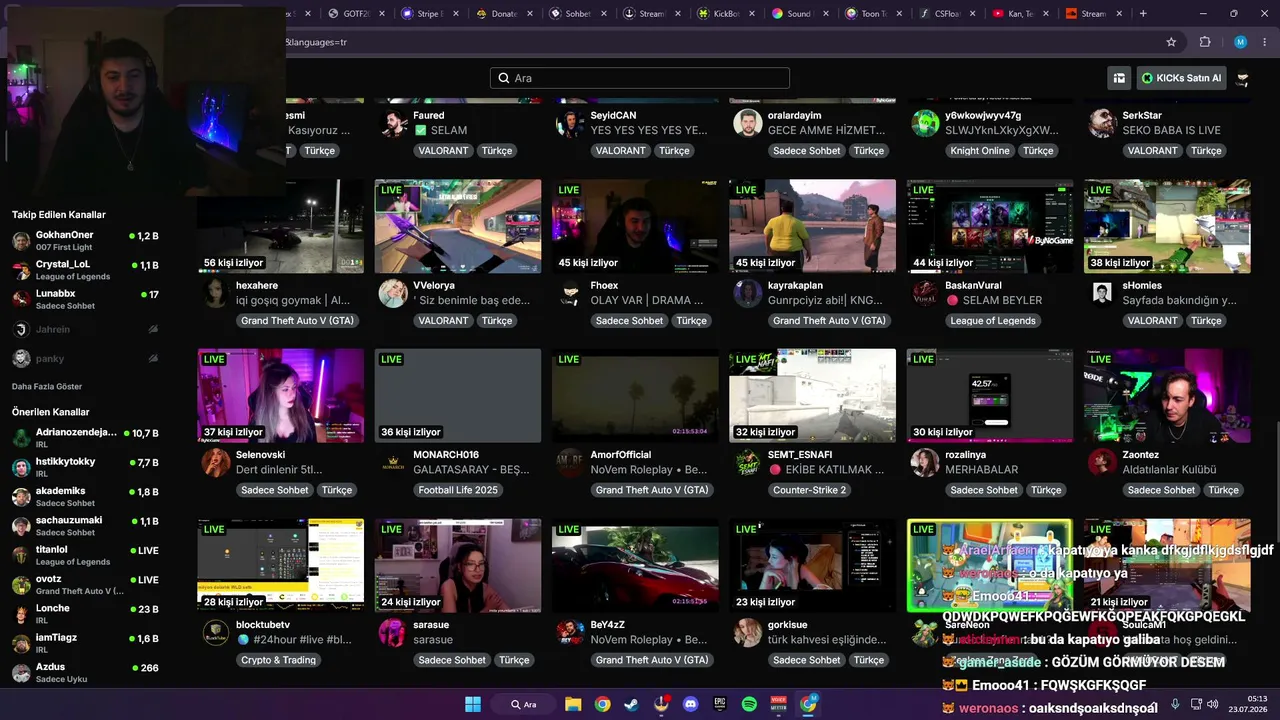Bookmark this page with the star icon
This screenshot has height=720, width=1280.
click(1171, 42)
